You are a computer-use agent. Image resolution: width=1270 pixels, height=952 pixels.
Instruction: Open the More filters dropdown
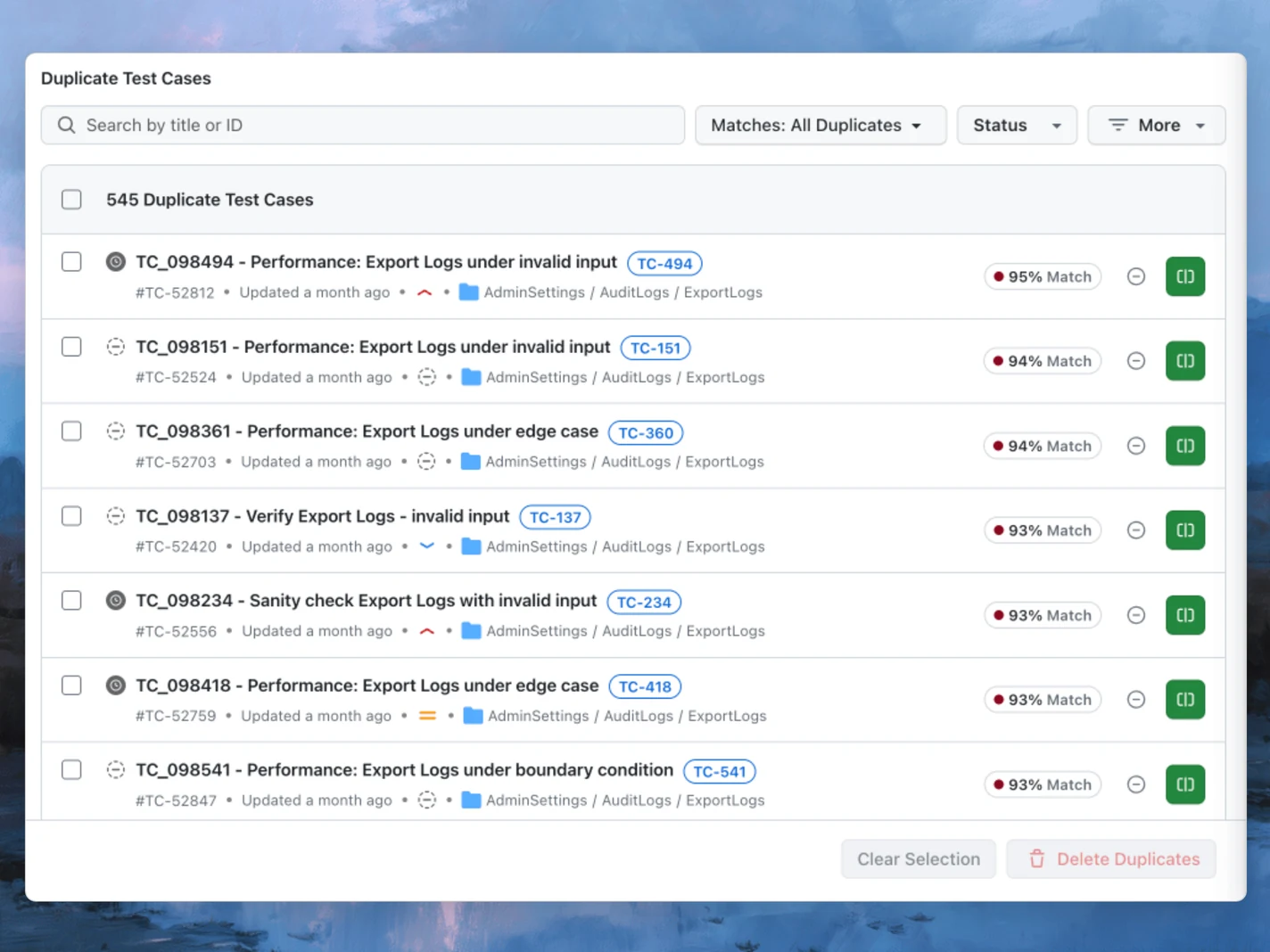pyautogui.click(x=1157, y=126)
